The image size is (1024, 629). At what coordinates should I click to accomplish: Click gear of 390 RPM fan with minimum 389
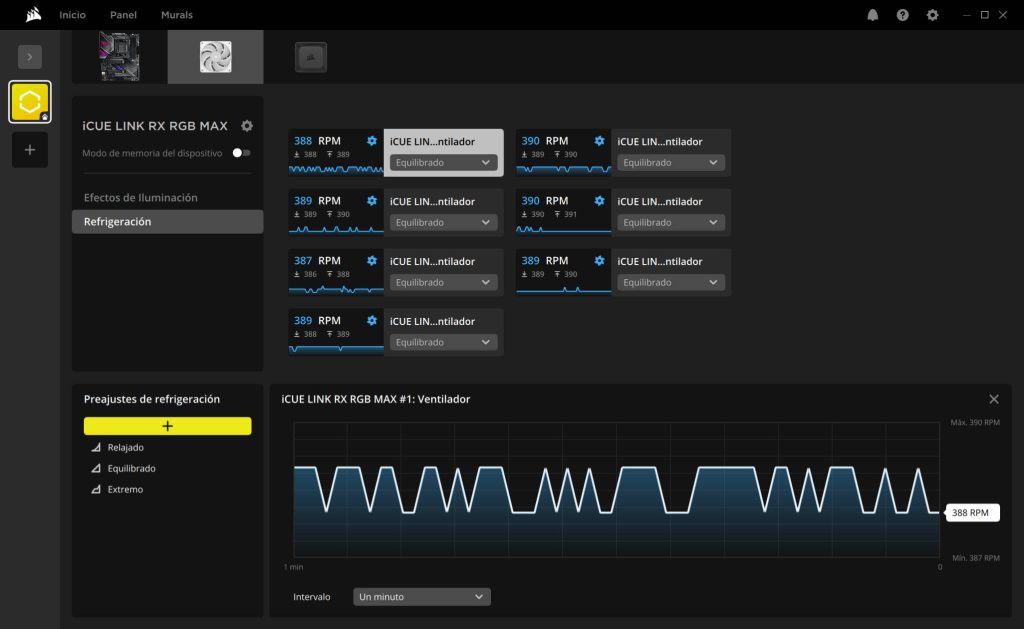click(599, 140)
